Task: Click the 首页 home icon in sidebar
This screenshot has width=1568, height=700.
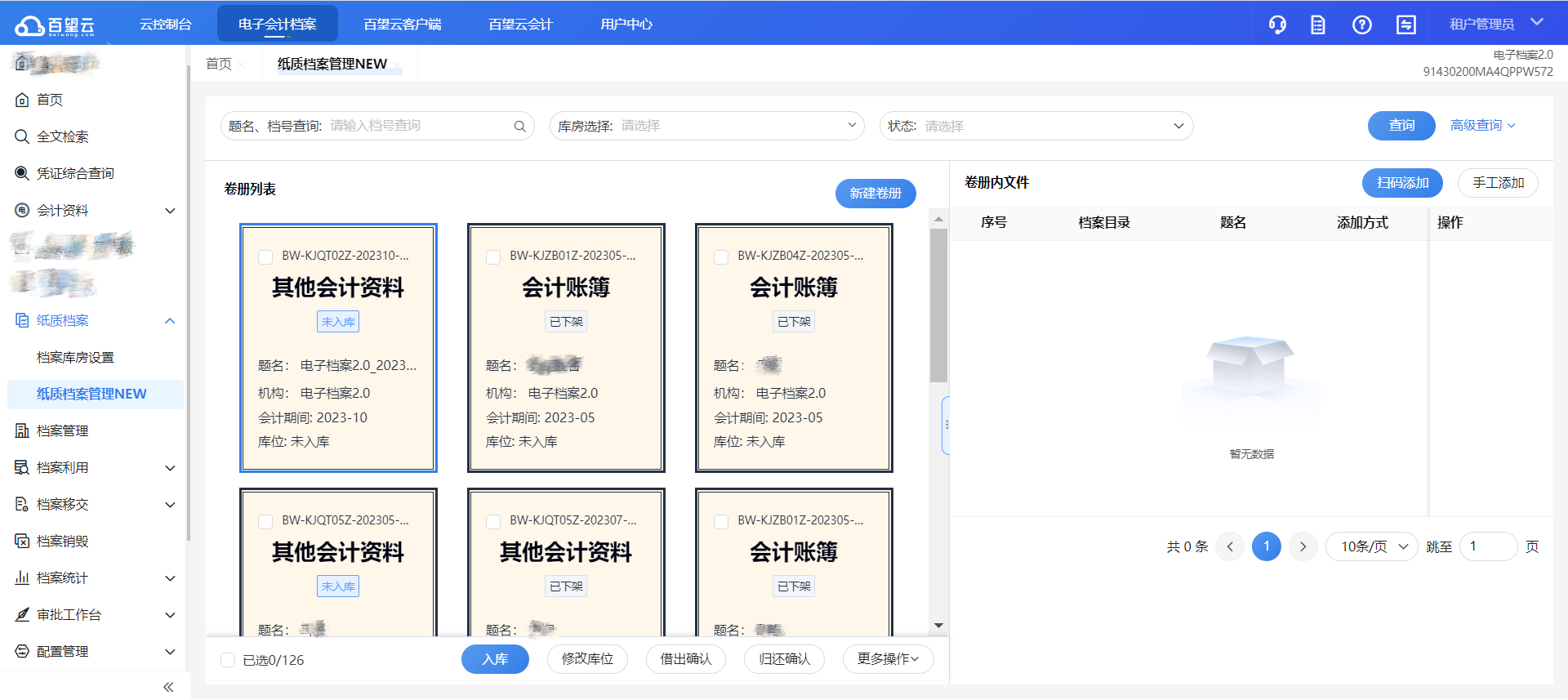Action: 22,100
